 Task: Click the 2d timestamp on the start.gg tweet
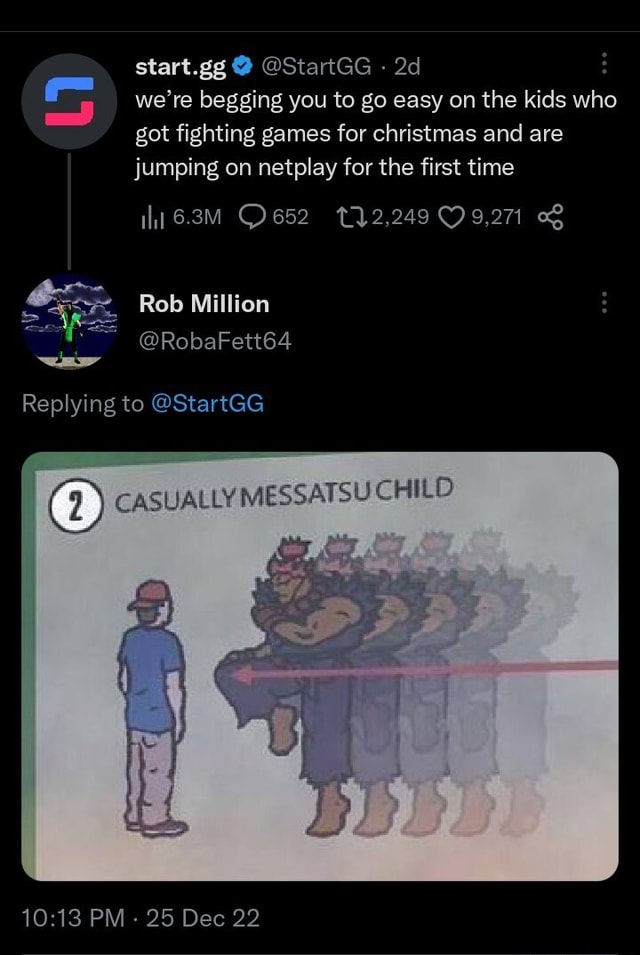click(408, 68)
